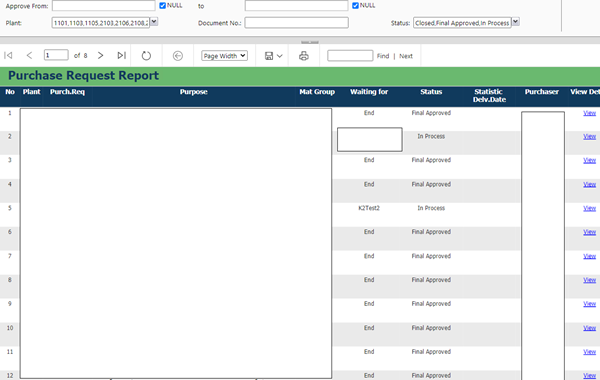The width and height of the screenshot is (600, 380).
Task: Click the Purch.Req column header
Action: pos(67,92)
